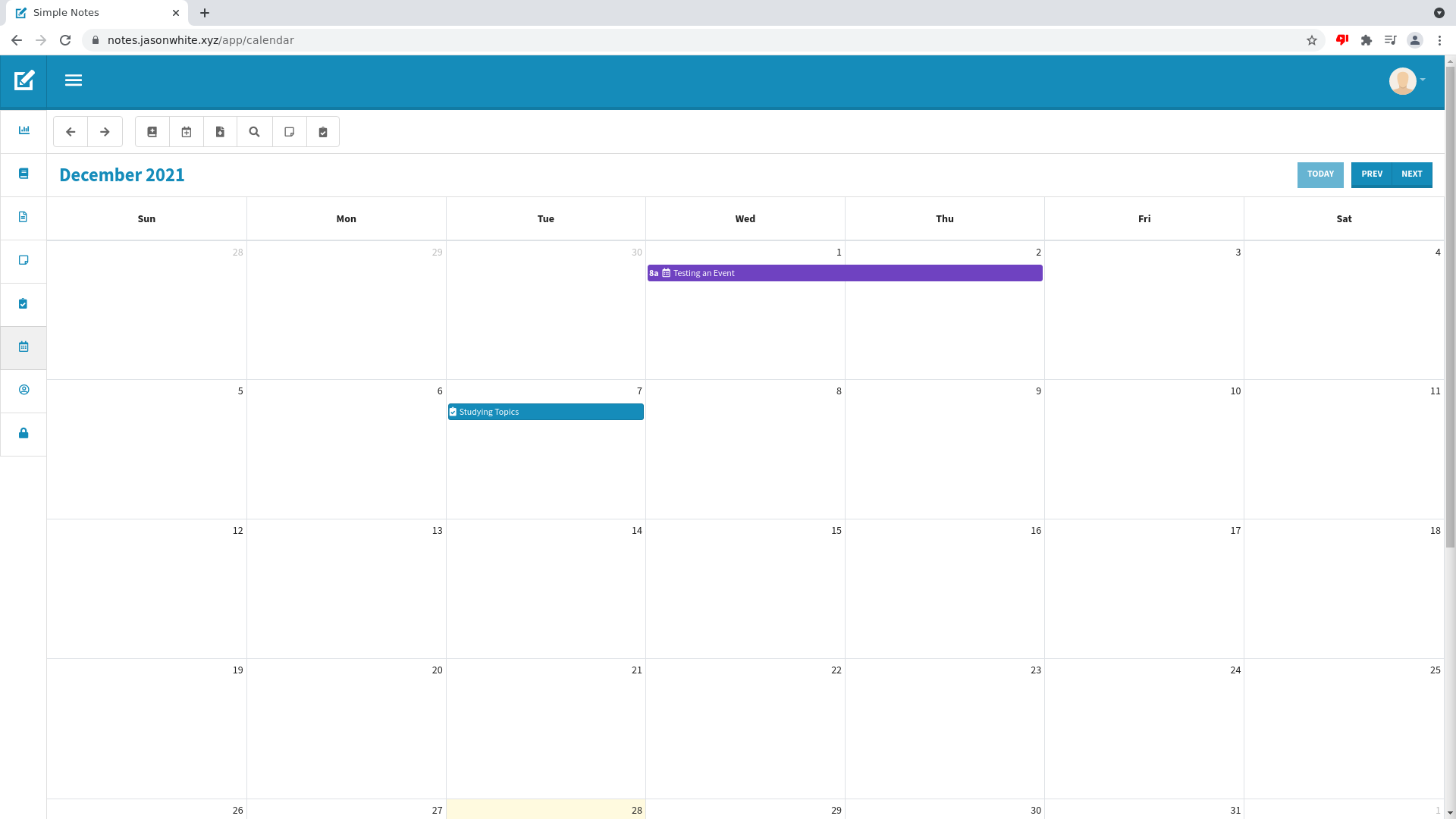Click the Simple Notes browser tab
Viewport: 1456px width, 819px height.
coord(91,13)
